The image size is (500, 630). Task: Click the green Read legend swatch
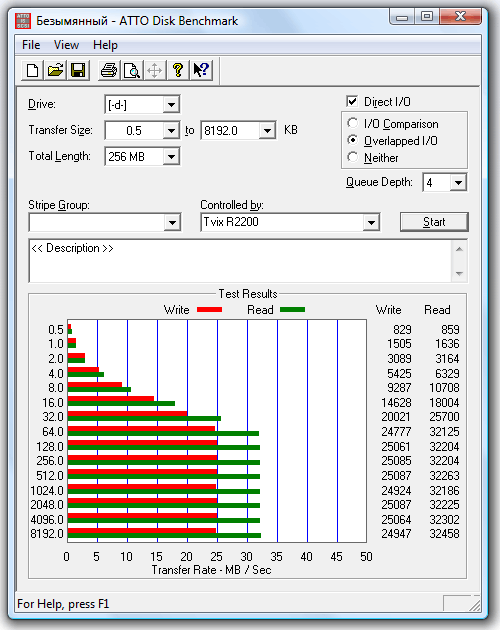pyautogui.click(x=292, y=309)
